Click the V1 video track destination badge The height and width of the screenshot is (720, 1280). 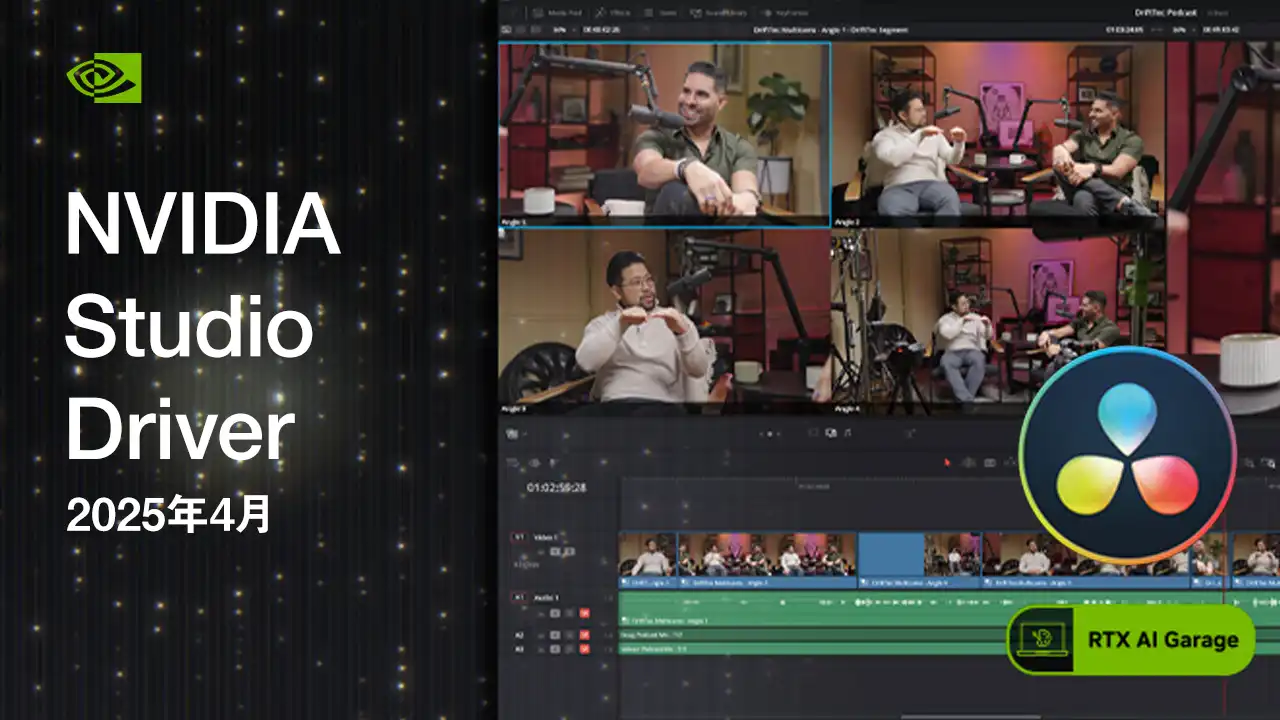point(519,537)
